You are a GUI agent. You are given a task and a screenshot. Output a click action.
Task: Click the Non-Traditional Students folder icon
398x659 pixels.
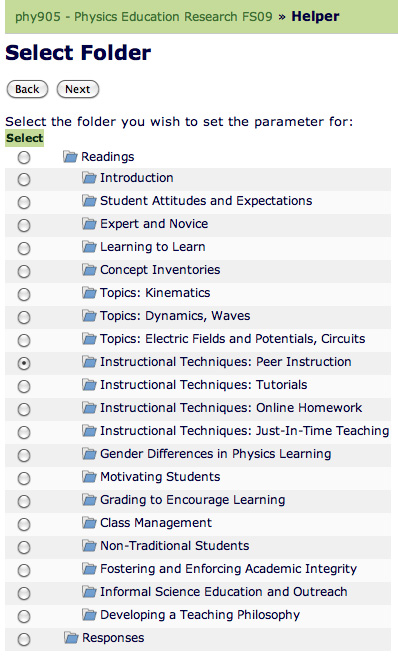[x=89, y=546]
